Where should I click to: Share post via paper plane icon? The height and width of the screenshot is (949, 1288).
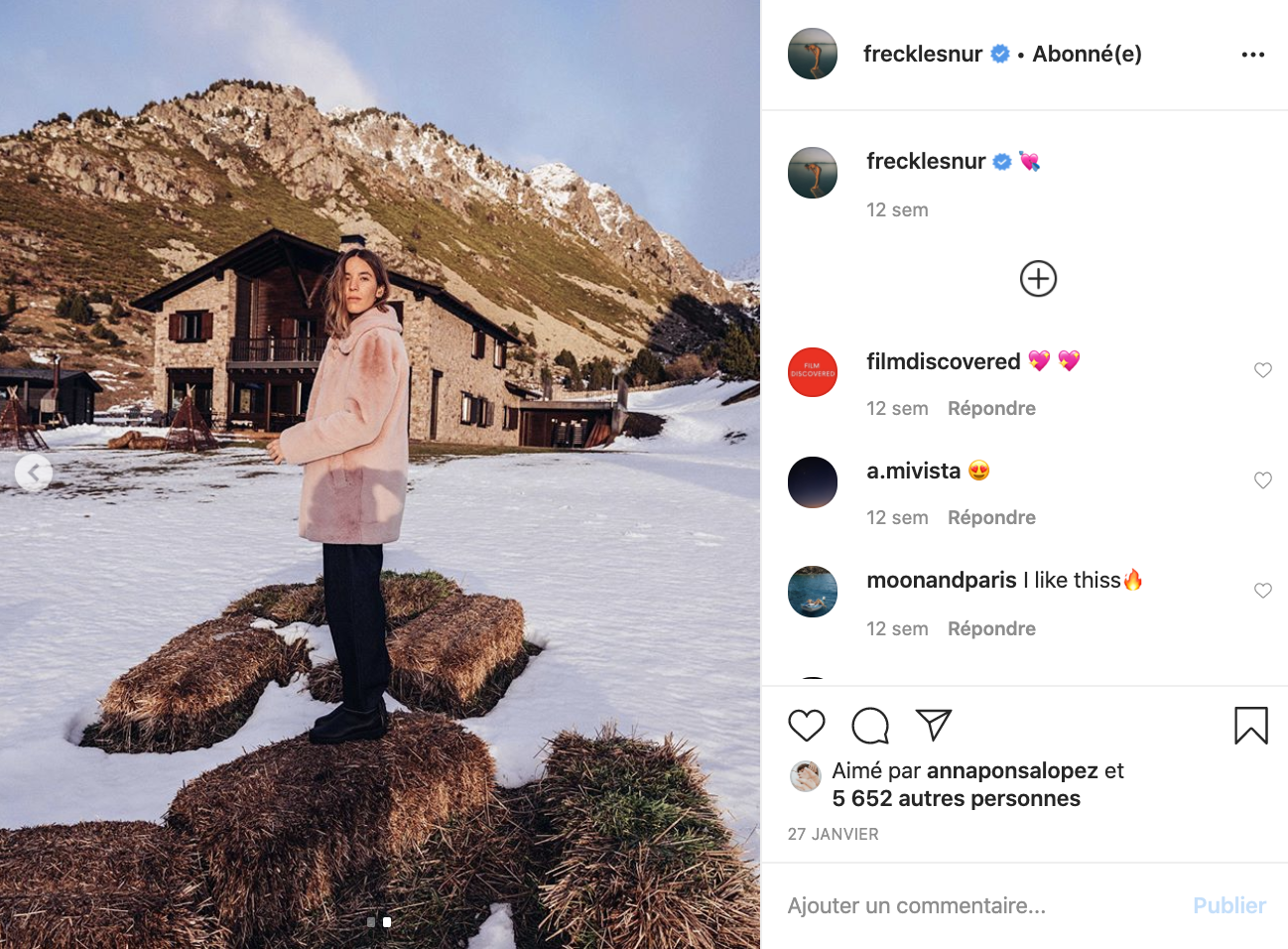click(934, 725)
